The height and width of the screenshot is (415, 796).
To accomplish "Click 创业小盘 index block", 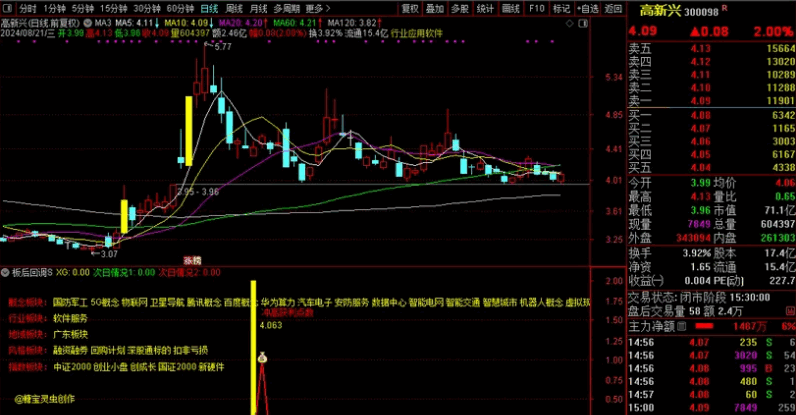I will 111,367.
